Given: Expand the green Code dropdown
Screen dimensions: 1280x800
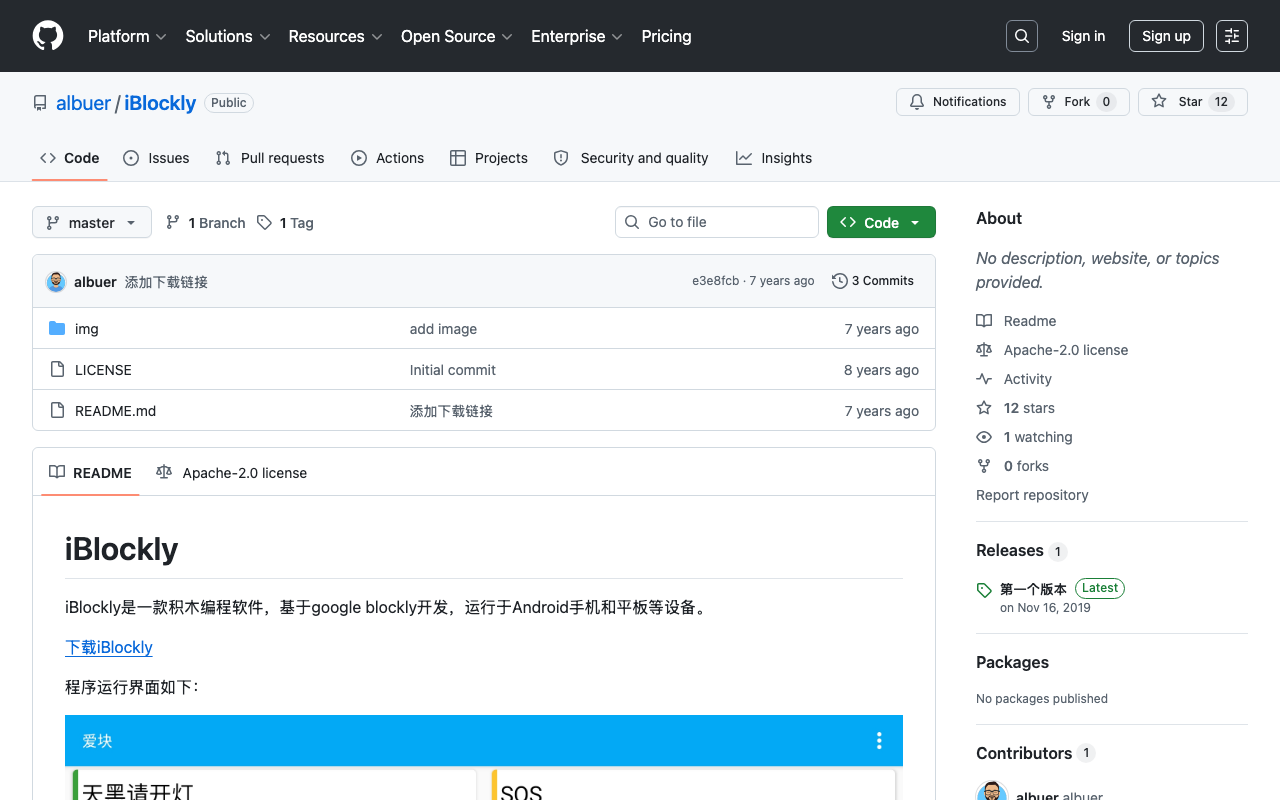Looking at the screenshot, I should (881, 222).
